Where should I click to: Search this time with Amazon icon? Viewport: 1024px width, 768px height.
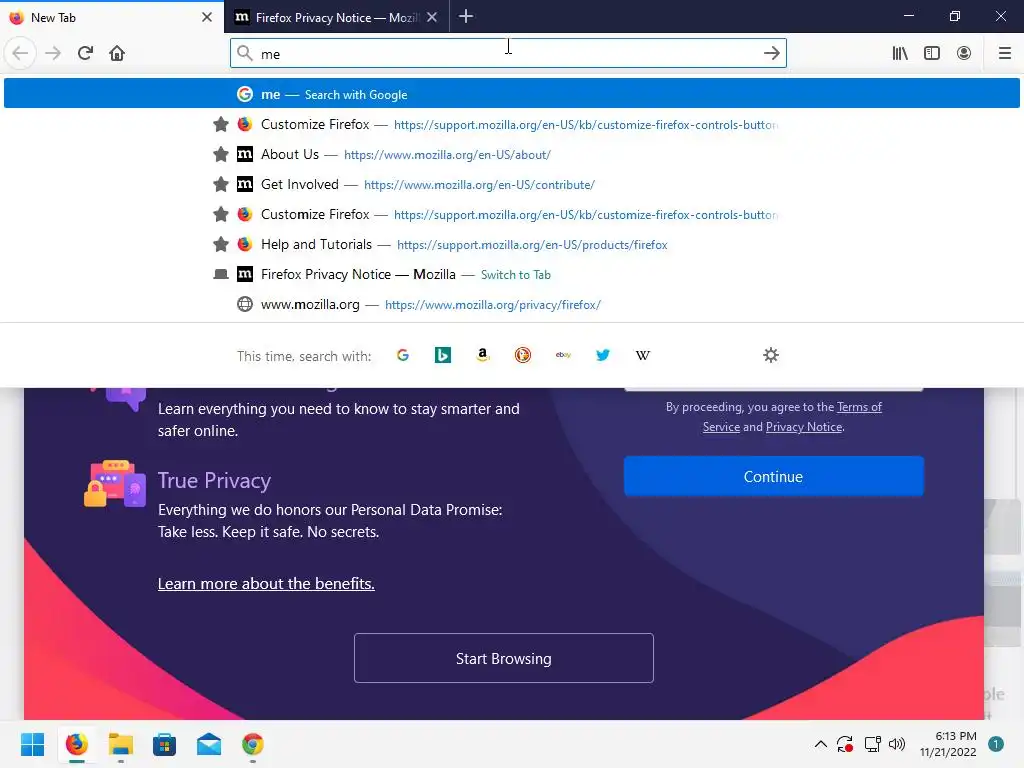point(483,355)
